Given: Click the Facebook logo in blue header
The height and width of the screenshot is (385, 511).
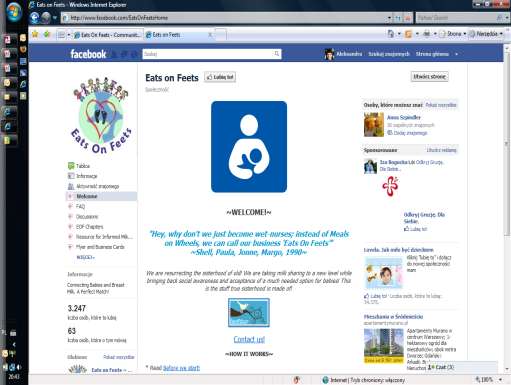Looking at the screenshot, I should 88,54.
